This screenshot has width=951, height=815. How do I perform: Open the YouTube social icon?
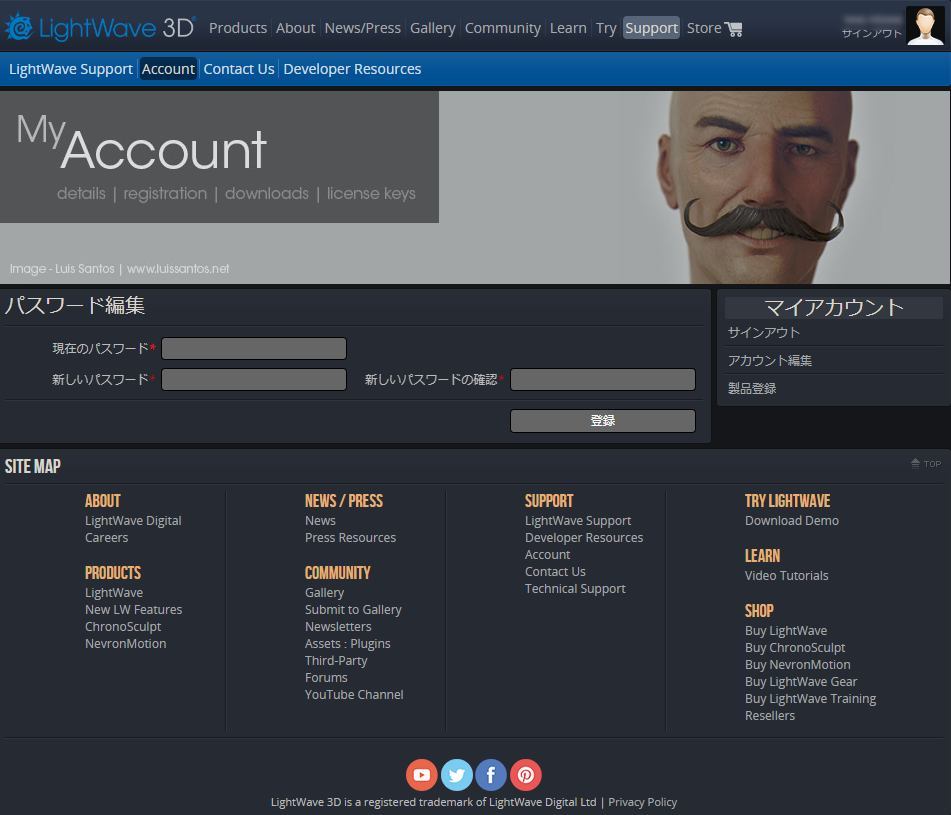tap(422, 774)
